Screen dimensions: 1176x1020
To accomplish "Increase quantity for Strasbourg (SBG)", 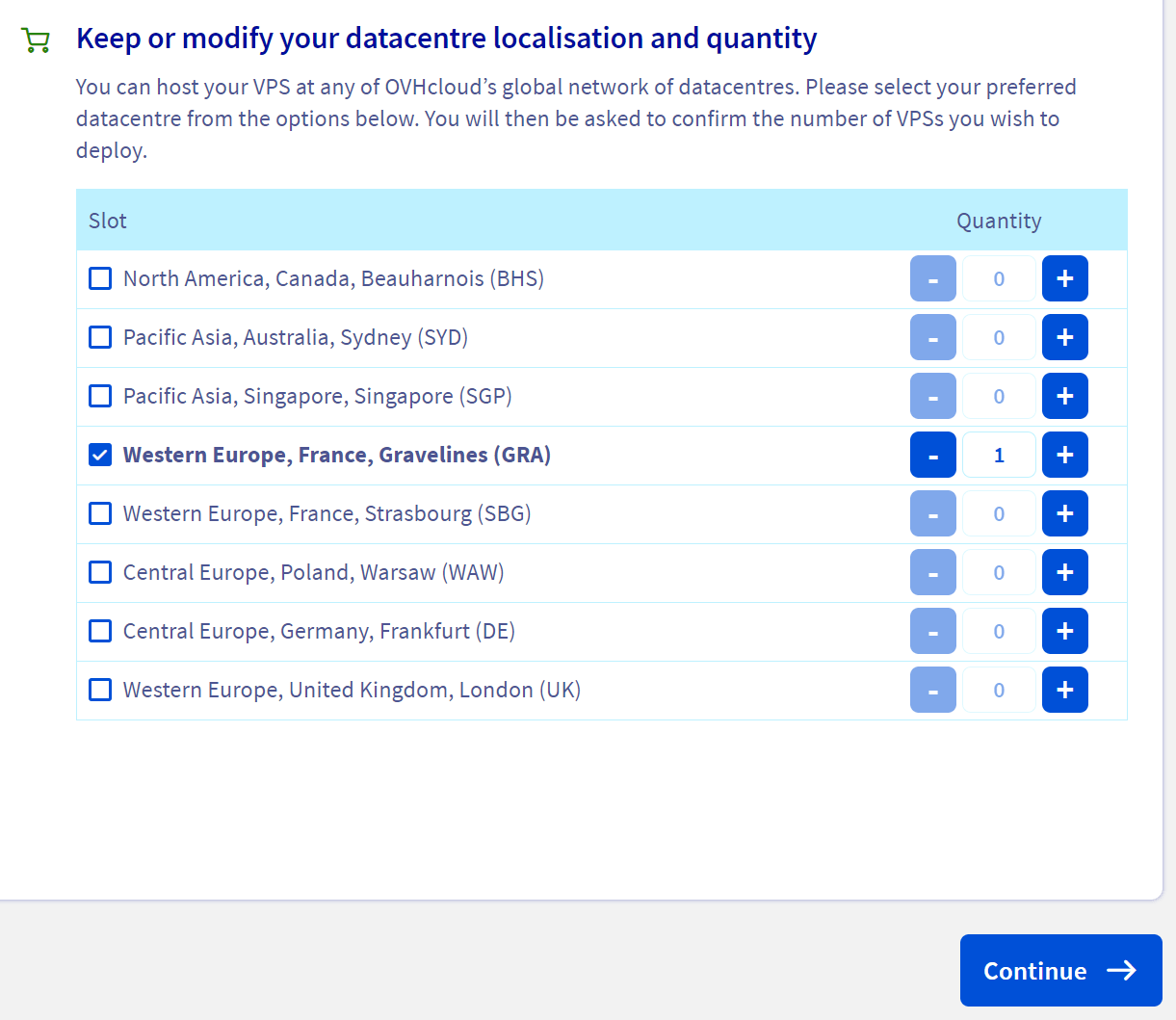I will 1065,513.
